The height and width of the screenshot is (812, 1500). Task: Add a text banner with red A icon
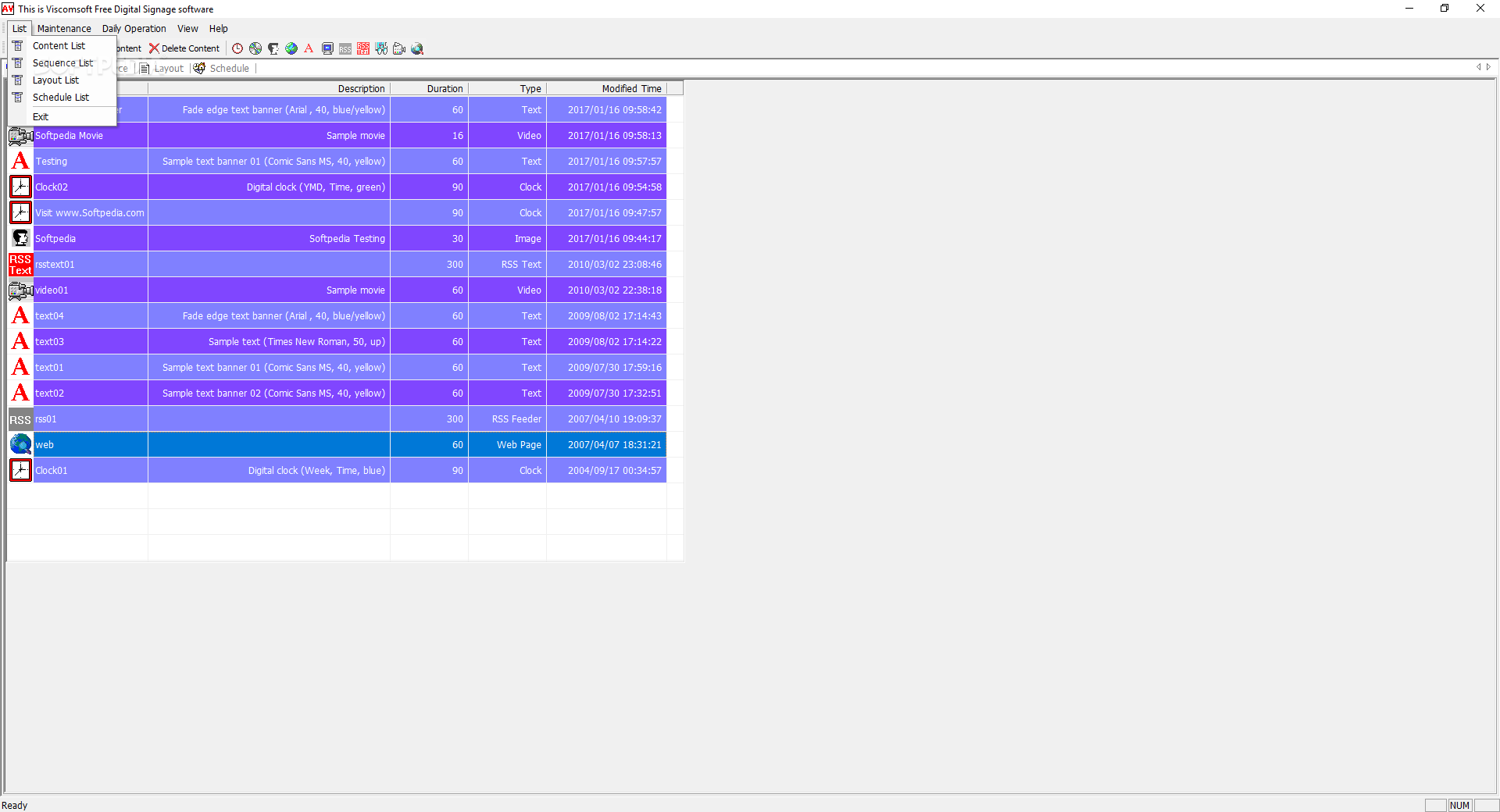tap(309, 48)
